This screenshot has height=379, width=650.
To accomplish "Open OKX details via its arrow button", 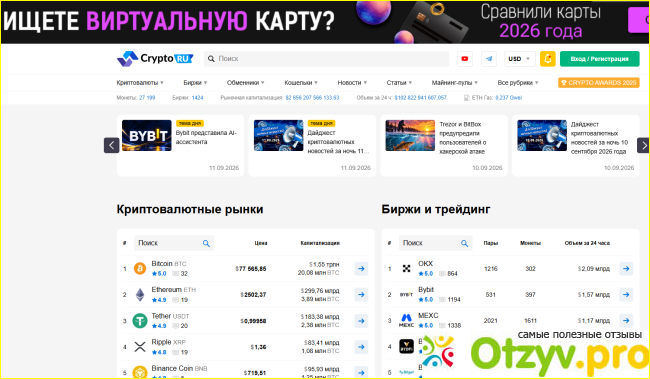I will click(626, 269).
